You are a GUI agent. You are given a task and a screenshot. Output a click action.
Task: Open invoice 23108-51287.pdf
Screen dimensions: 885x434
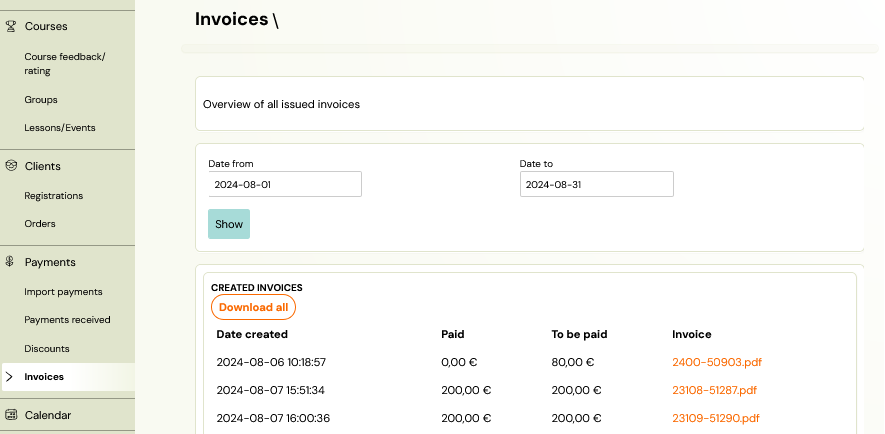pos(714,390)
